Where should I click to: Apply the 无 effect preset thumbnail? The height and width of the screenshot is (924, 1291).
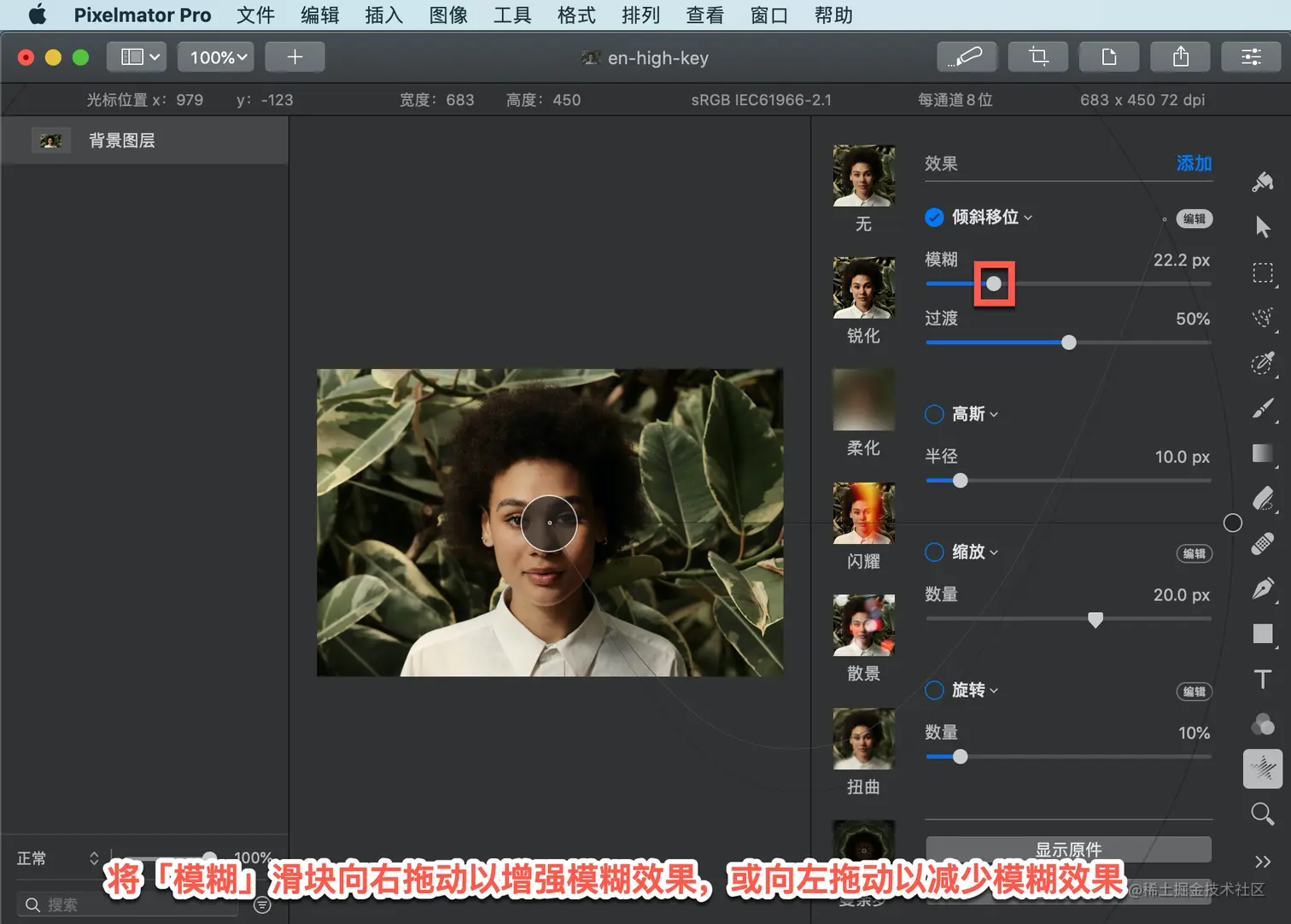coord(864,175)
